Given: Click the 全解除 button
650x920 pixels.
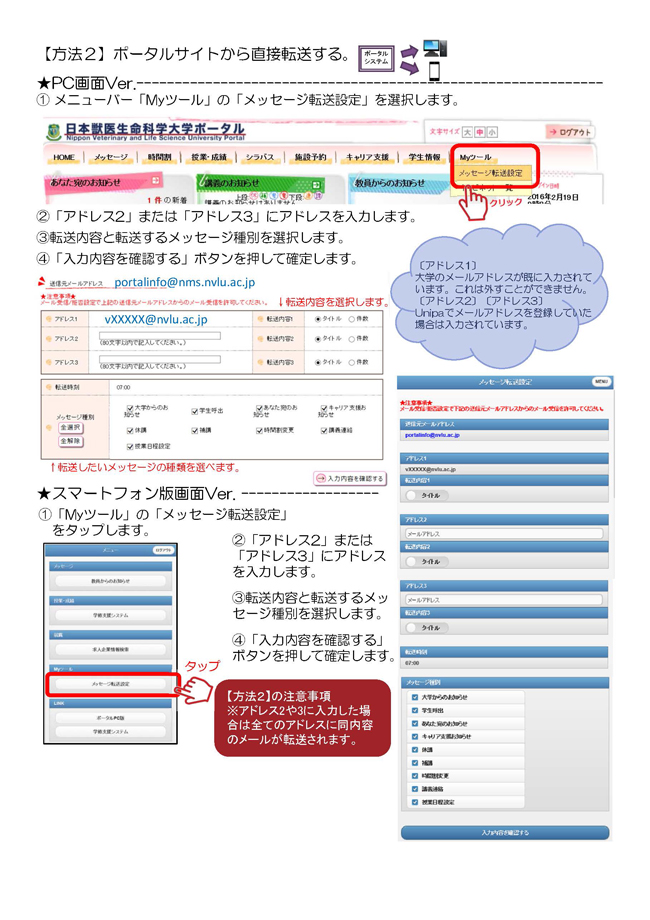Looking at the screenshot, I should point(70,441).
